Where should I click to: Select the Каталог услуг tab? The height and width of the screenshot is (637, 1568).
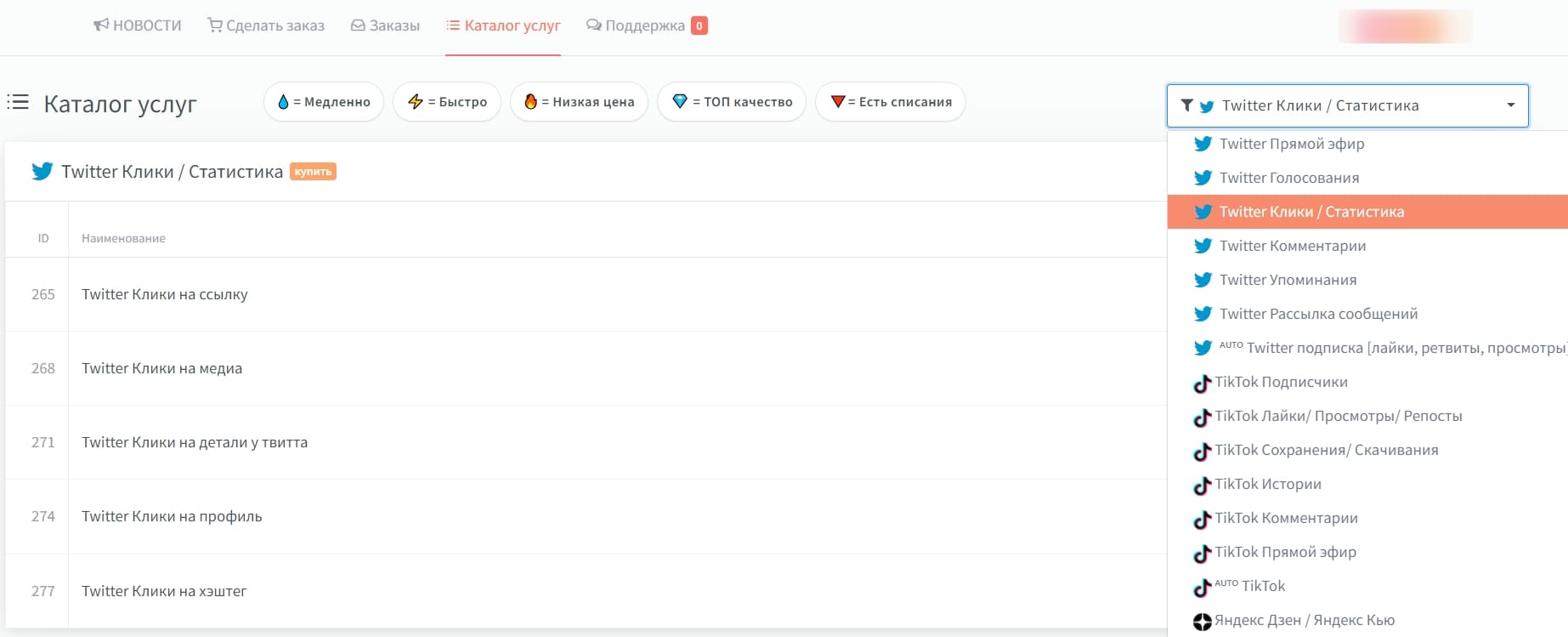point(503,26)
